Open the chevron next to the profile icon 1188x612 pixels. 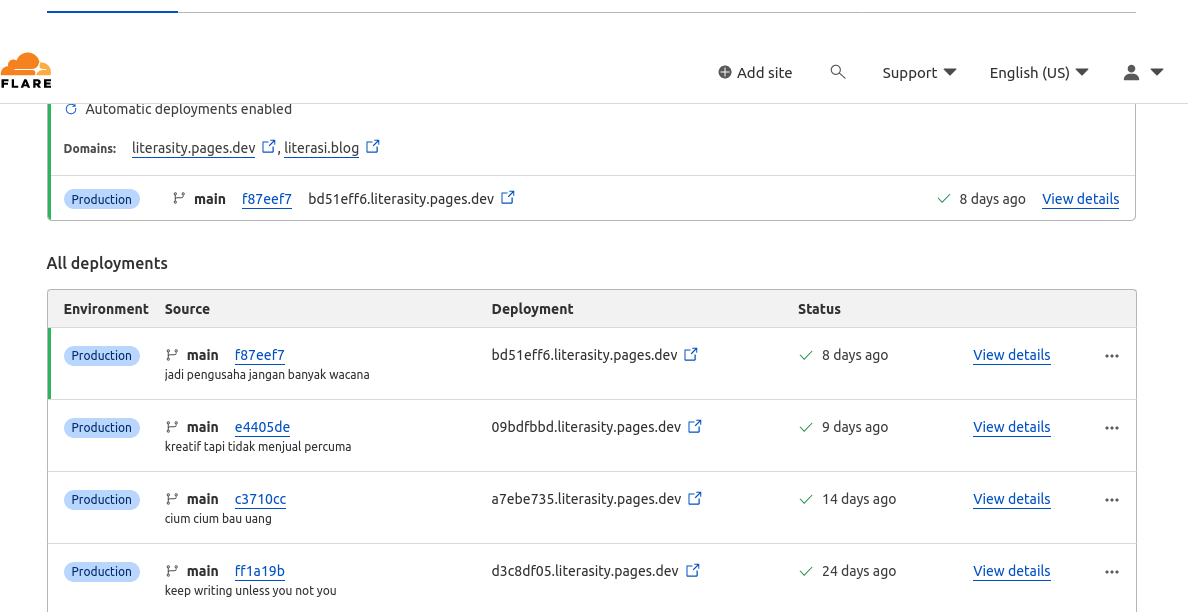(x=1157, y=72)
